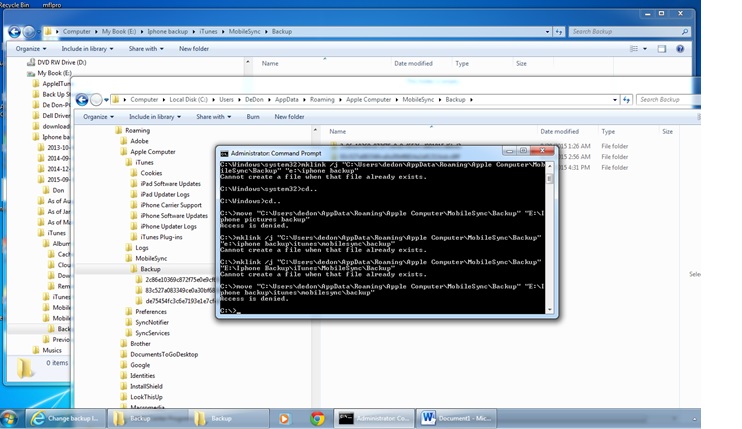Select iPhone Carrier Support folder
Screen dimensions: 742x429
[x=171, y=205]
